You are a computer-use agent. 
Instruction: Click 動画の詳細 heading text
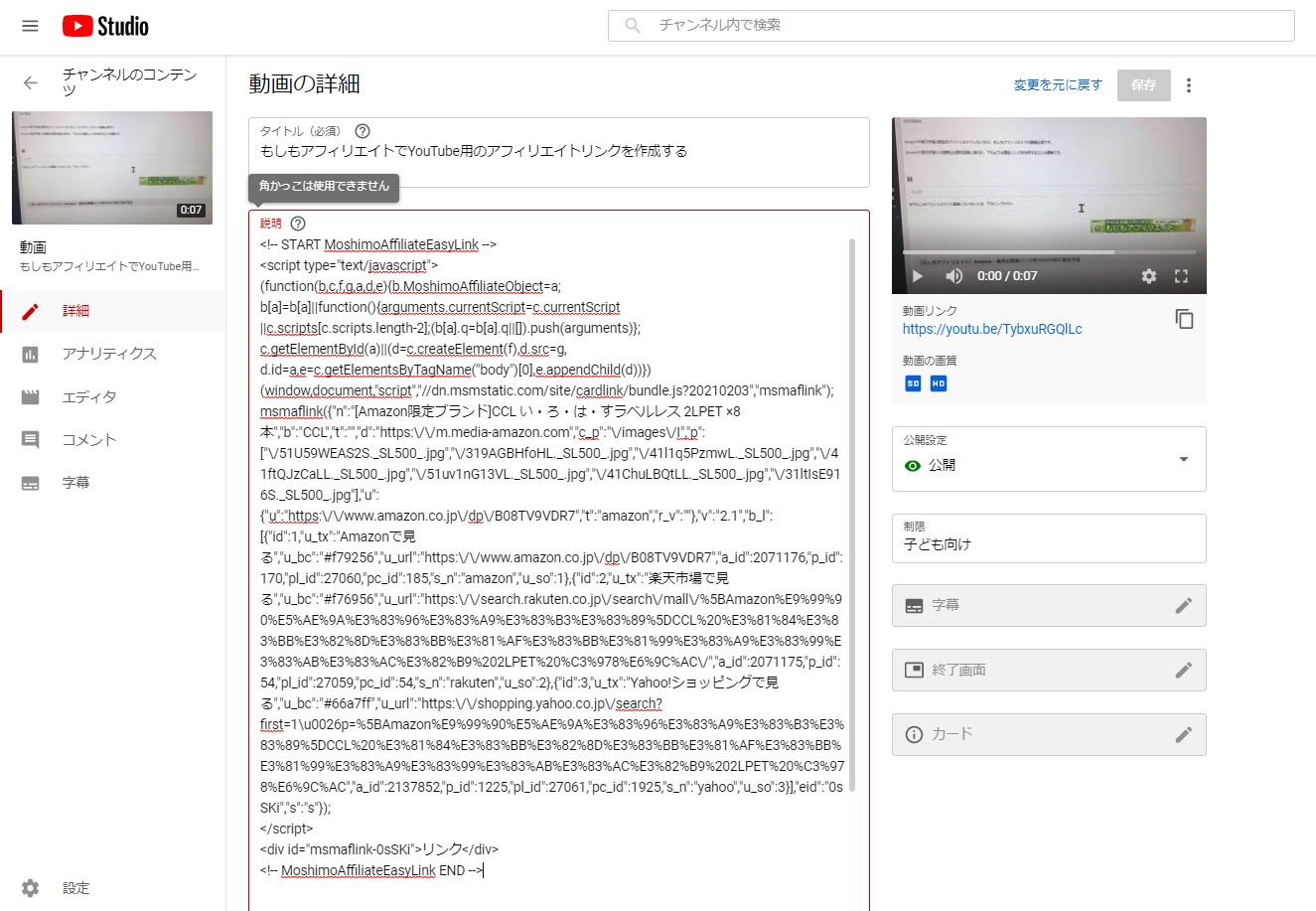[304, 84]
